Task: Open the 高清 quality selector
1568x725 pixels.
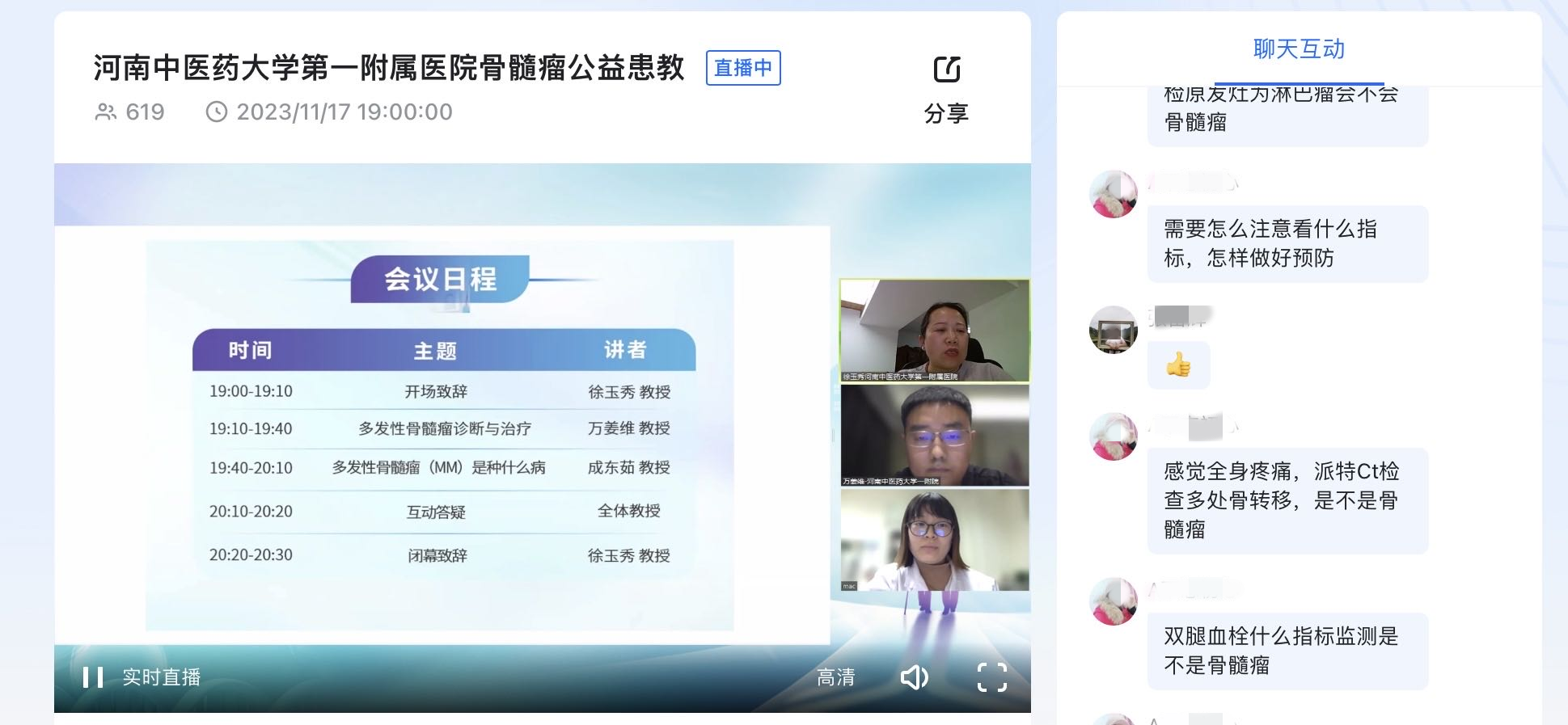Action: pos(836,677)
